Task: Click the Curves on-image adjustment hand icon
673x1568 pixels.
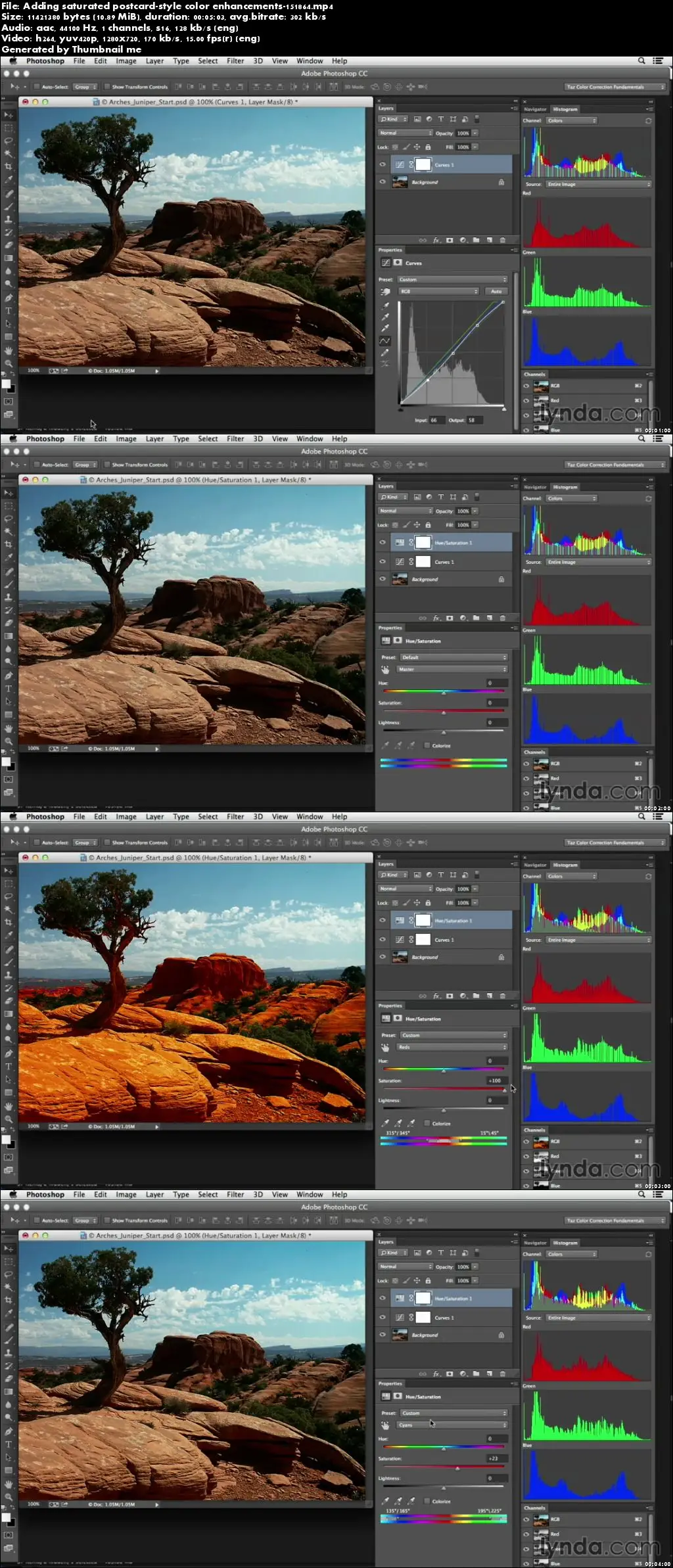Action: click(386, 291)
